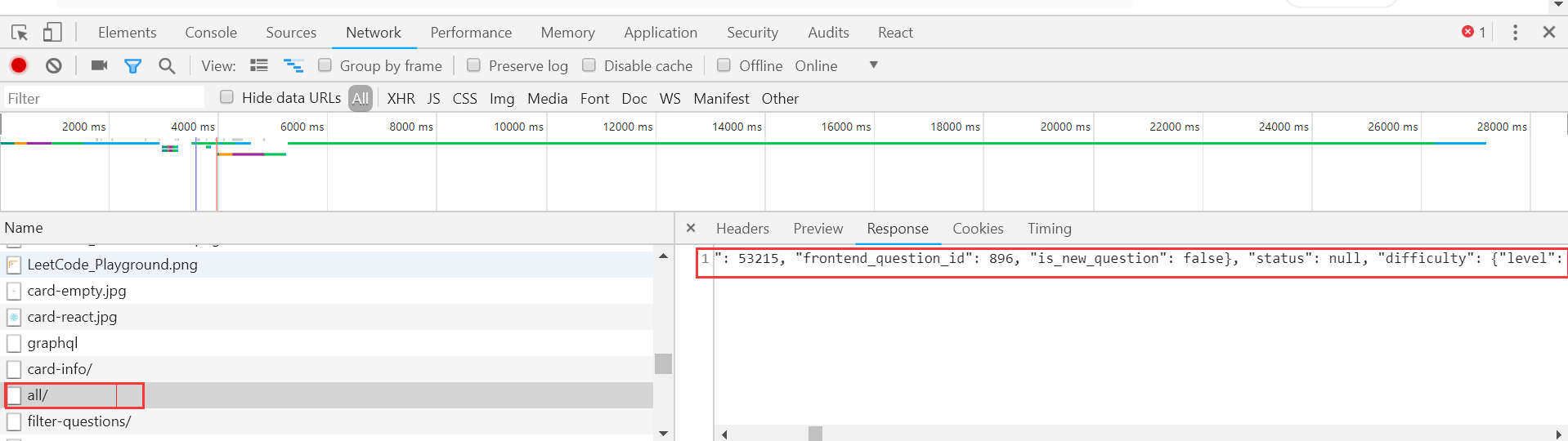Toggle the Offline checkbox
The image size is (1568, 441).
(724, 65)
